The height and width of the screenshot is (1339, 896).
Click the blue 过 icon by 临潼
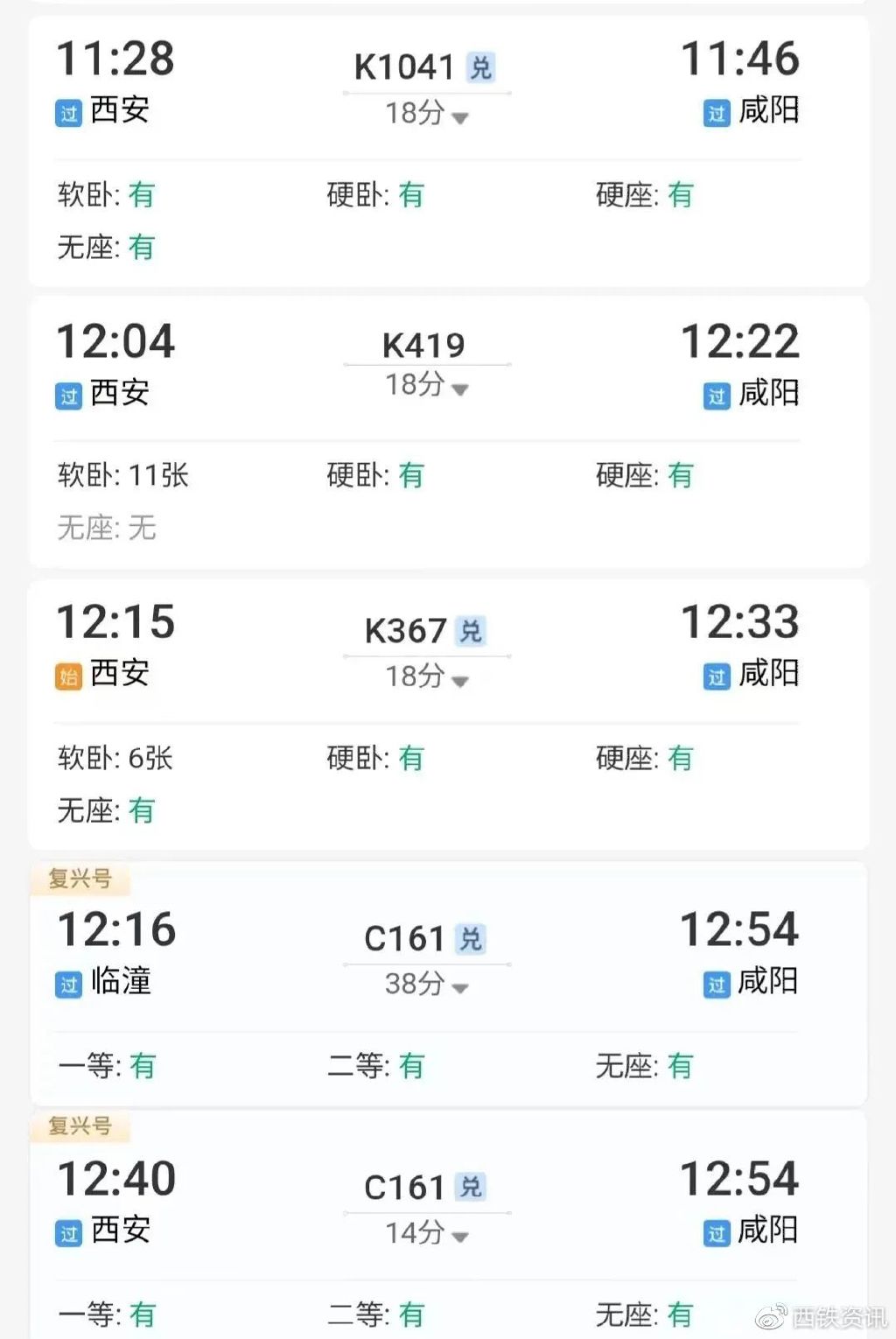pos(68,984)
